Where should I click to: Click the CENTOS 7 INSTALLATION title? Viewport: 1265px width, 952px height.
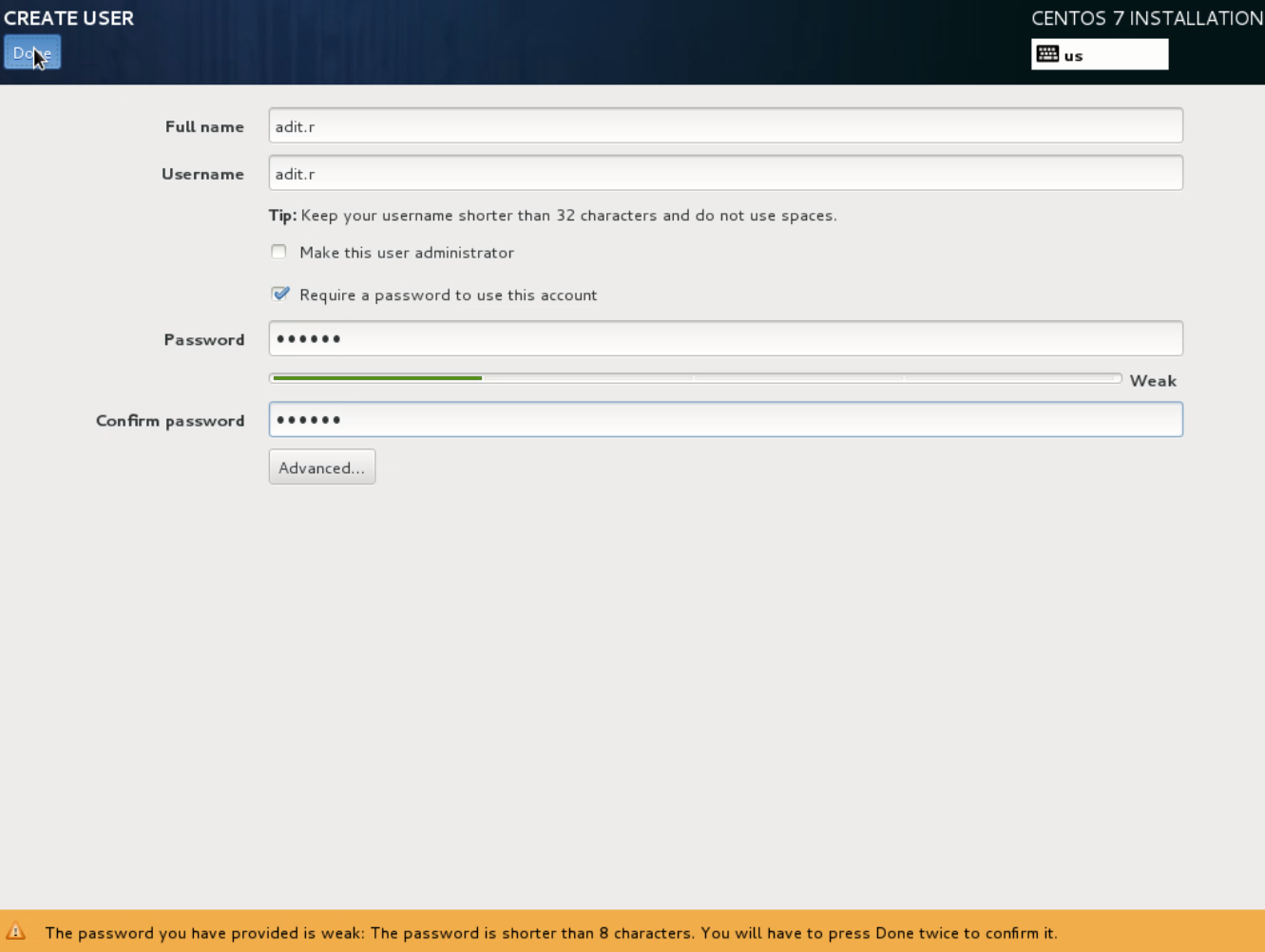[1147, 18]
